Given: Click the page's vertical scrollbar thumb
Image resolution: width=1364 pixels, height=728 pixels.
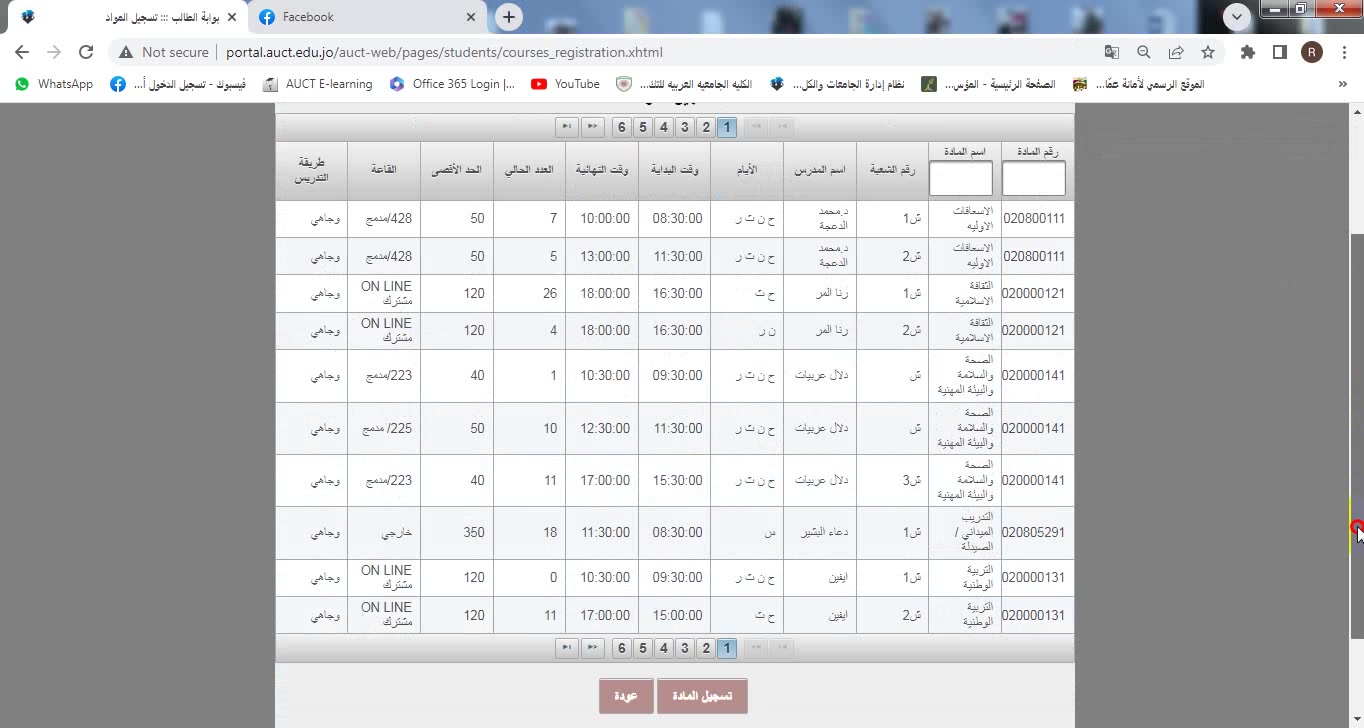Looking at the screenshot, I should (x=1357, y=436).
